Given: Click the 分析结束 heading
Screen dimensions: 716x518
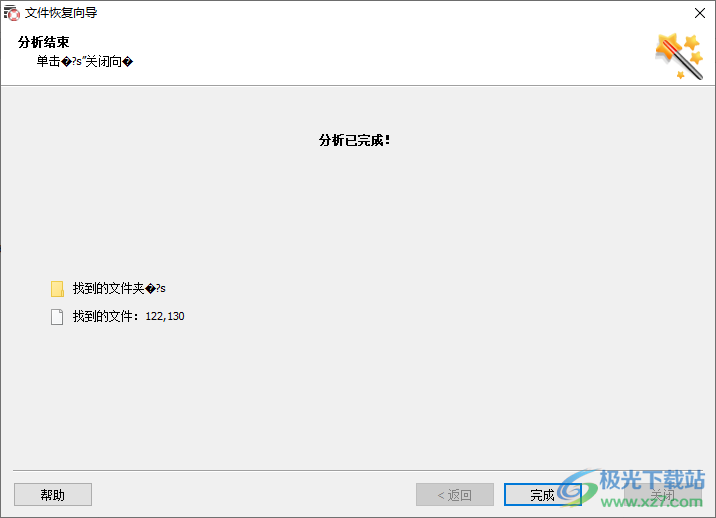Looking at the screenshot, I should (x=43, y=42).
